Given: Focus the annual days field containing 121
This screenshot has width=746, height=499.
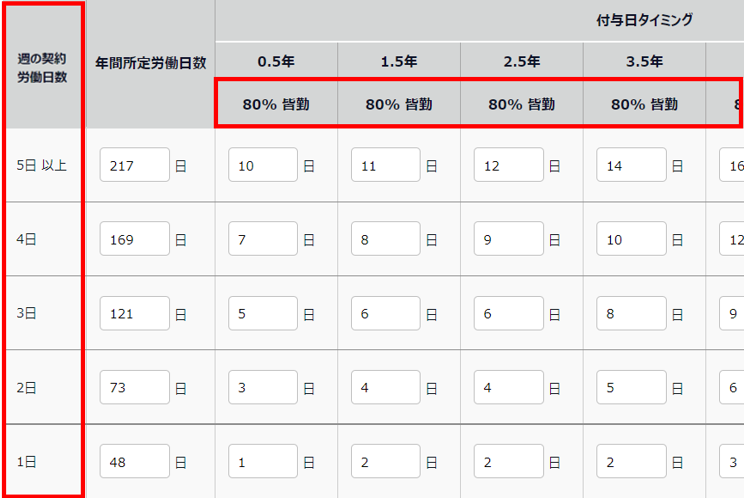Looking at the screenshot, I should (135, 313).
